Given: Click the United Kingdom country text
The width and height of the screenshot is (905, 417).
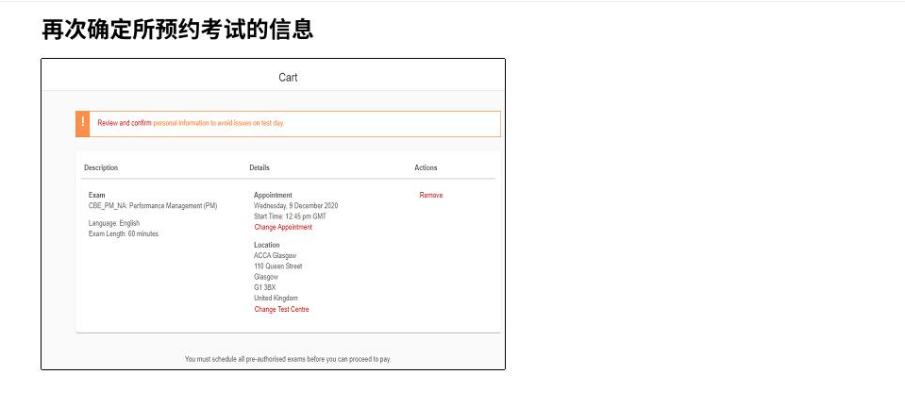Looking at the screenshot, I should coord(276,299).
